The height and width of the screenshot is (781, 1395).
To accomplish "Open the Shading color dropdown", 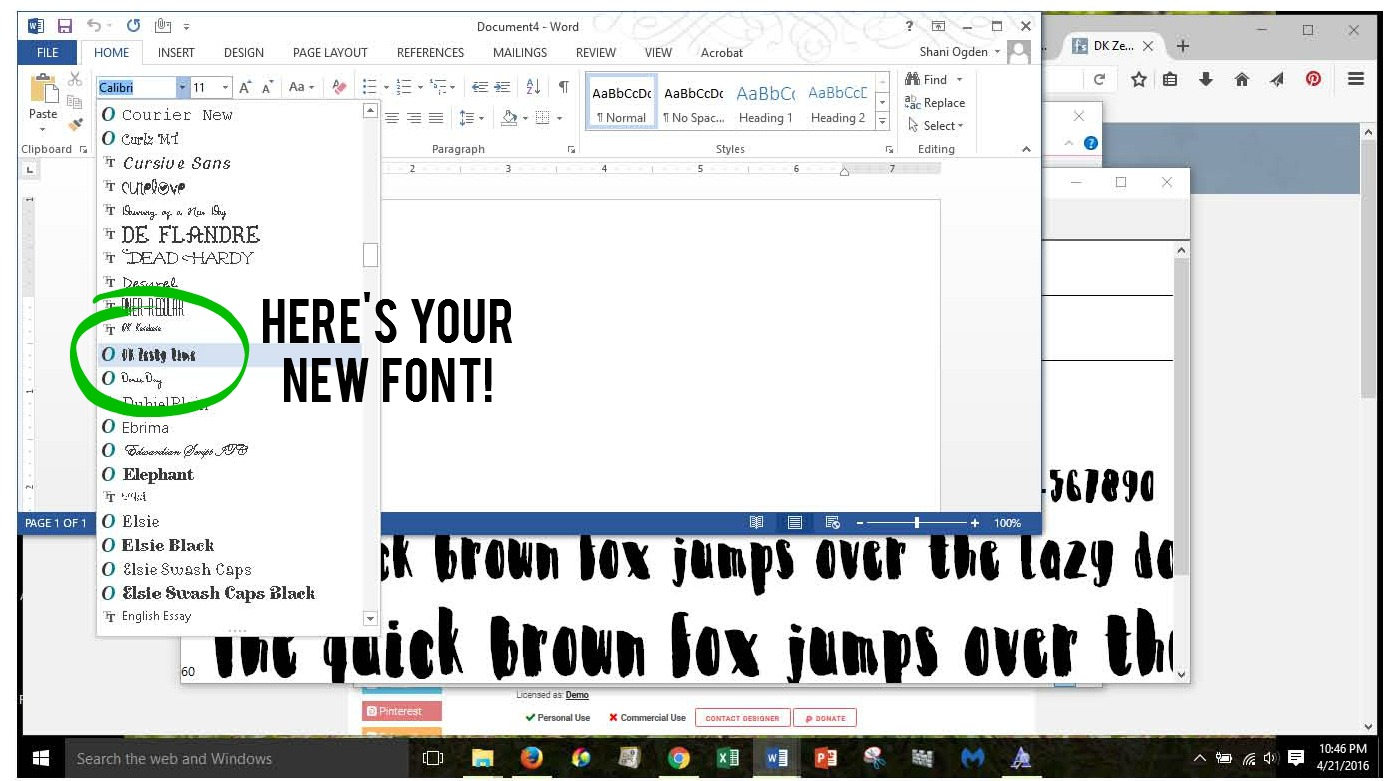I will (523, 118).
